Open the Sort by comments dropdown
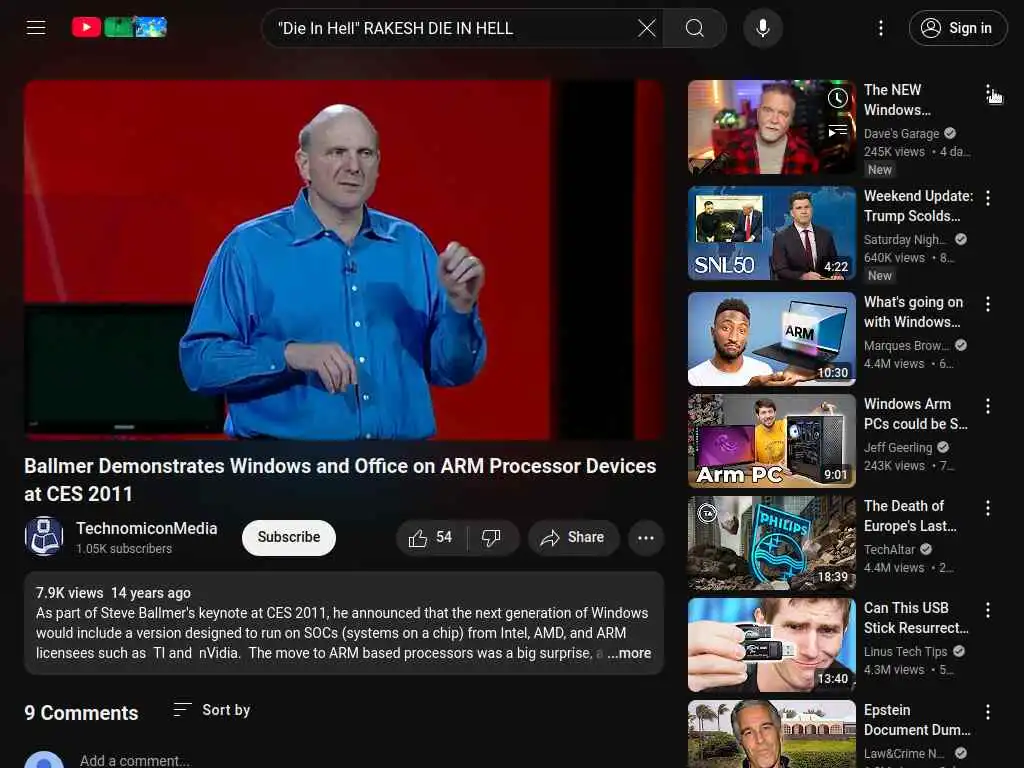This screenshot has width=1024, height=768. pyautogui.click(x=212, y=710)
